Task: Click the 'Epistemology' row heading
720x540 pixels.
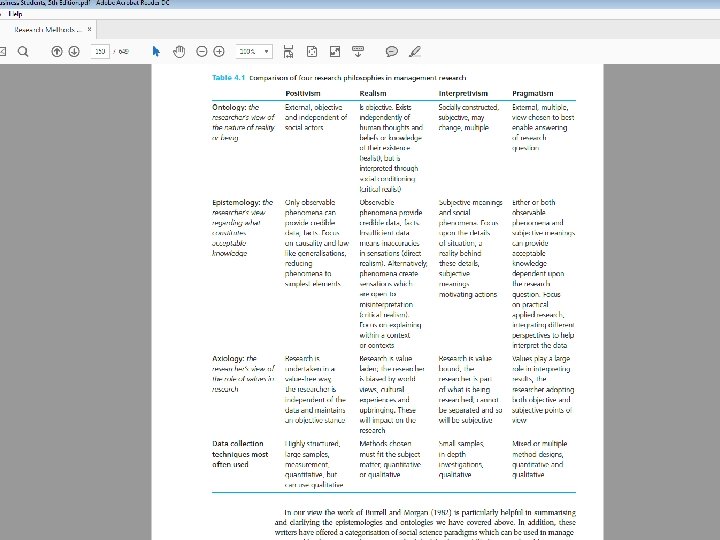Action: pos(236,202)
